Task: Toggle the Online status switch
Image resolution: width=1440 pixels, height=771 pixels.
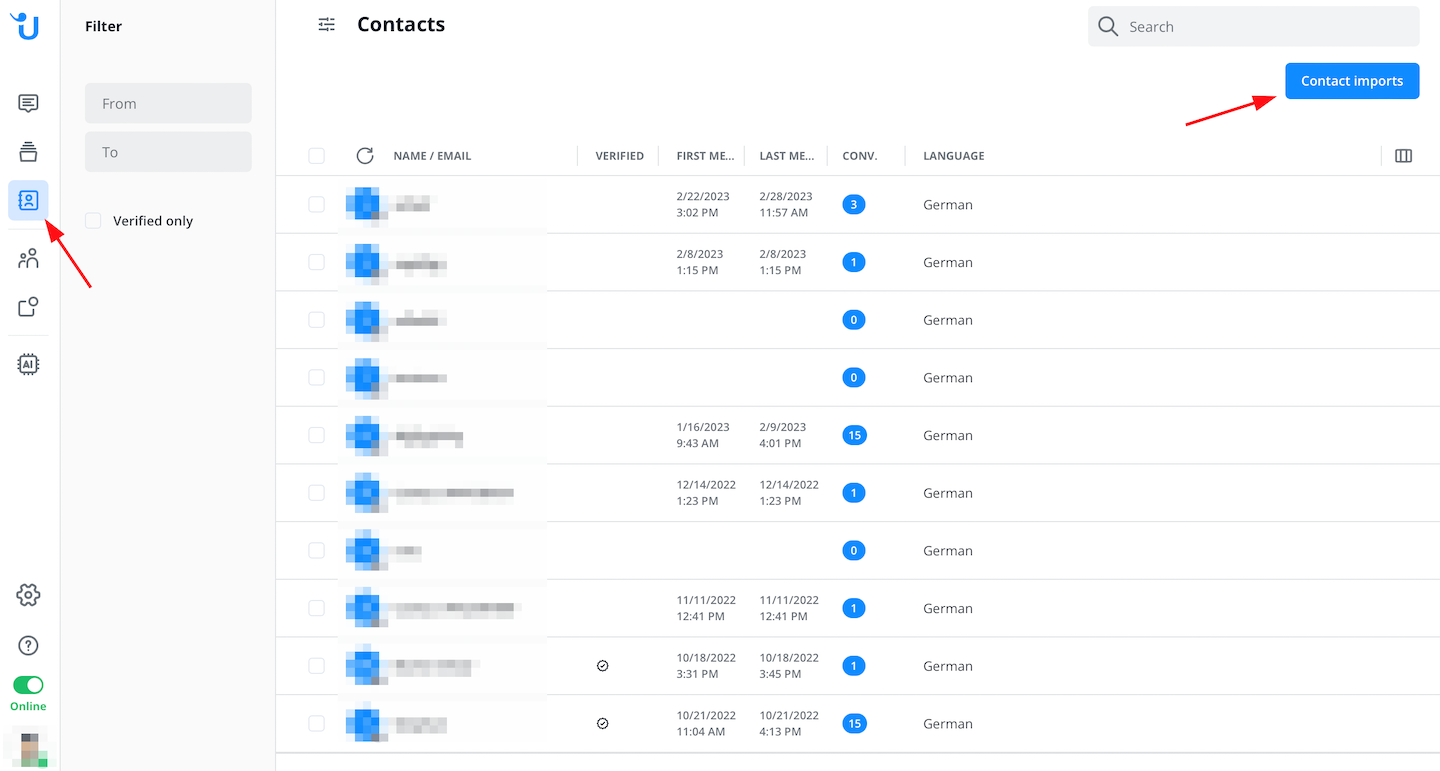Action: 28,685
